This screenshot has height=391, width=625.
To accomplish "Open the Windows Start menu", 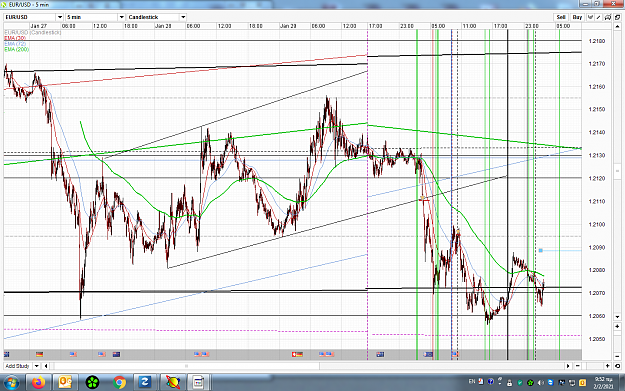I will (x=11, y=383).
